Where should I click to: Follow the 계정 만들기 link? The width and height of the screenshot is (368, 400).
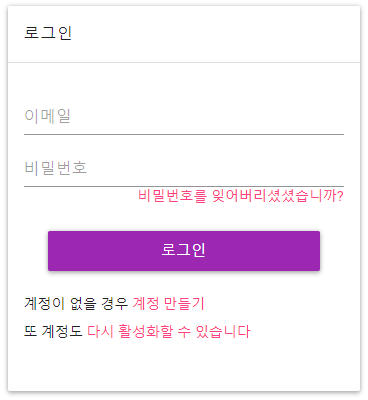click(x=168, y=304)
